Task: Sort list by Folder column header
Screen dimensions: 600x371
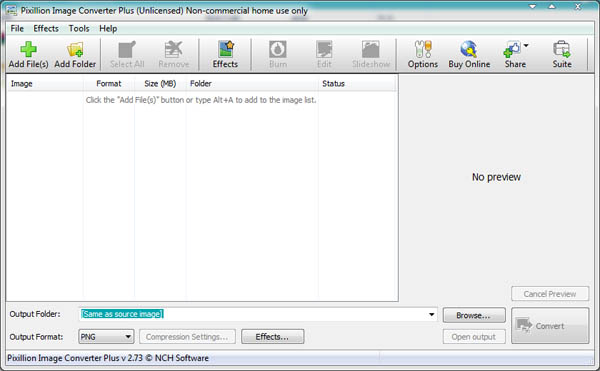Action: [252, 84]
